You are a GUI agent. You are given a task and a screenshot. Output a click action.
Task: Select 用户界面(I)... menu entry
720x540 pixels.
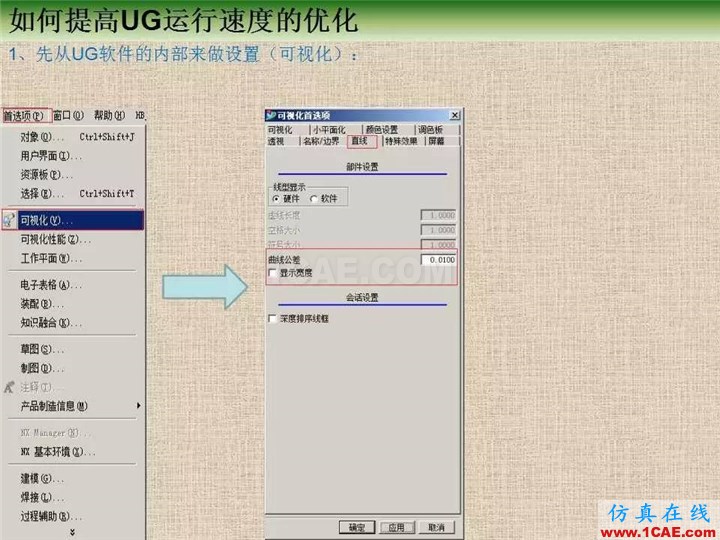51,156
